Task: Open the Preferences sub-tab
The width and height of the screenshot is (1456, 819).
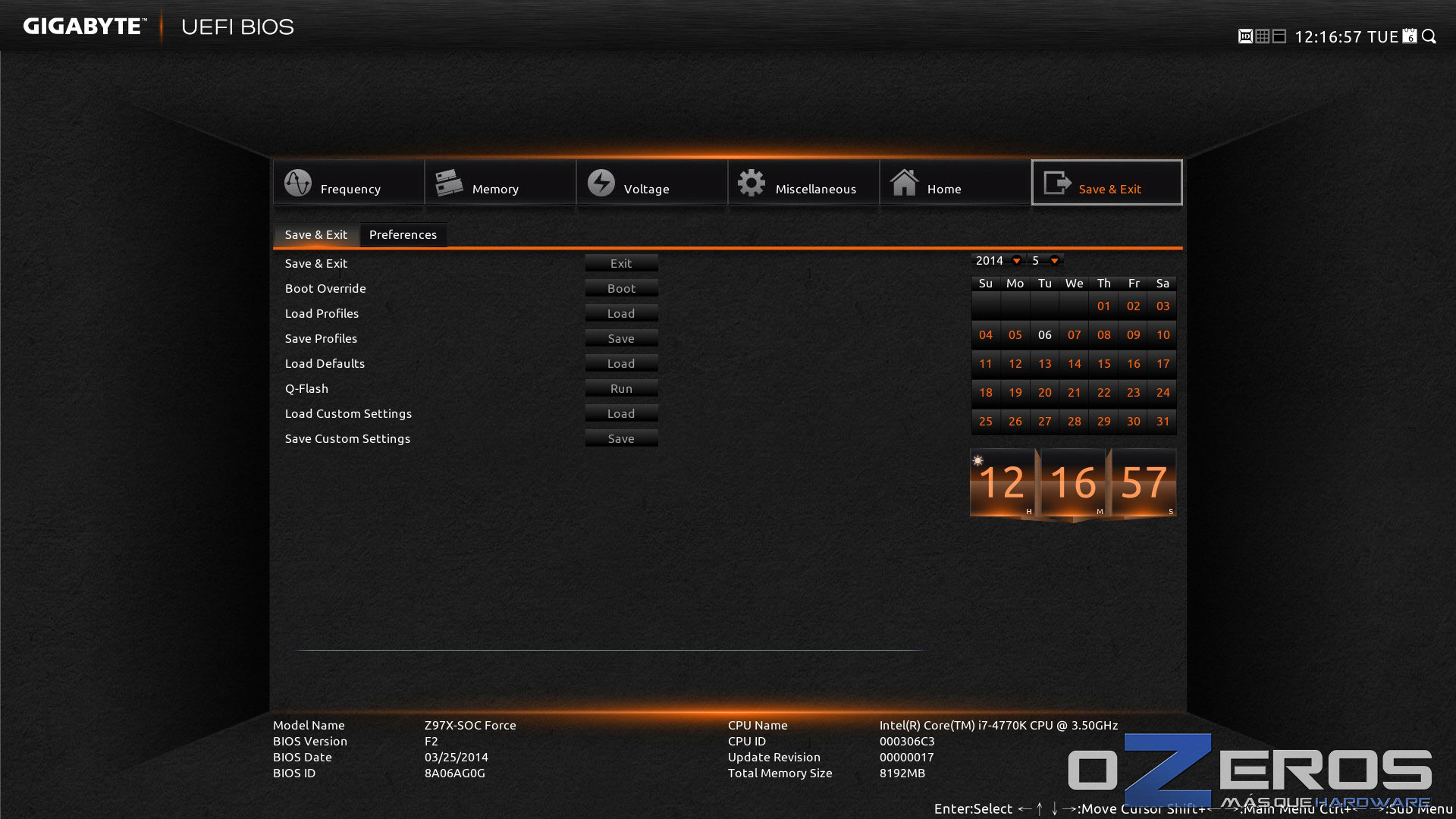Action: tap(403, 235)
